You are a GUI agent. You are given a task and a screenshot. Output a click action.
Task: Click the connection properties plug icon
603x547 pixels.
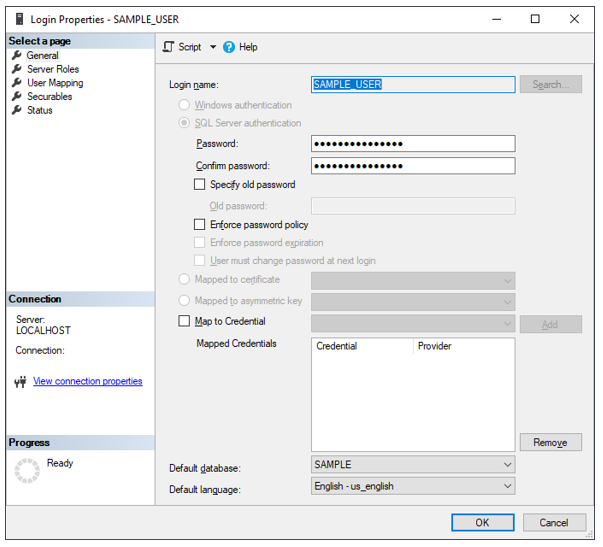click(x=20, y=382)
